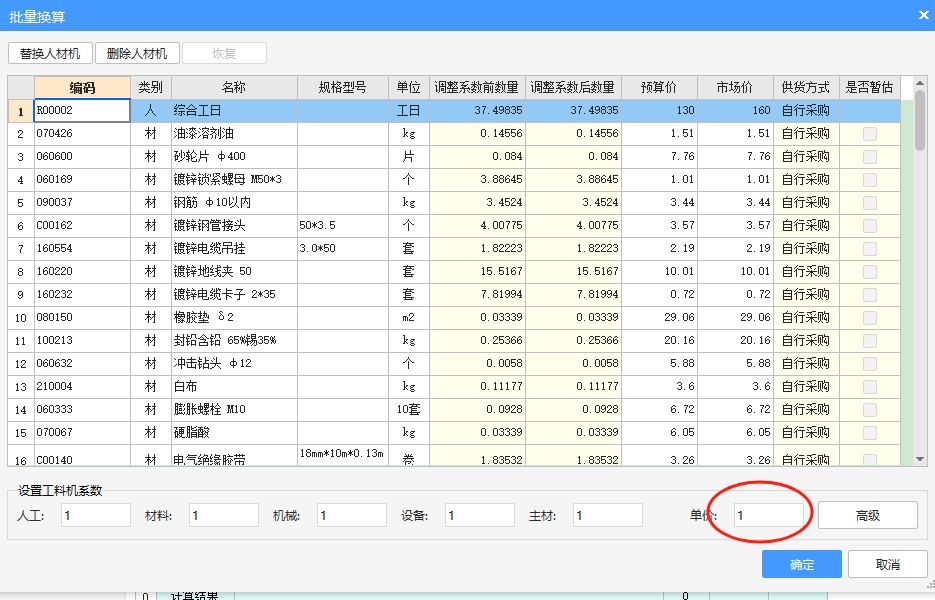Viewport: 935px width, 600px height.
Task: Select the 冲击钻头 φ12 cell
Action: [x=234, y=363]
